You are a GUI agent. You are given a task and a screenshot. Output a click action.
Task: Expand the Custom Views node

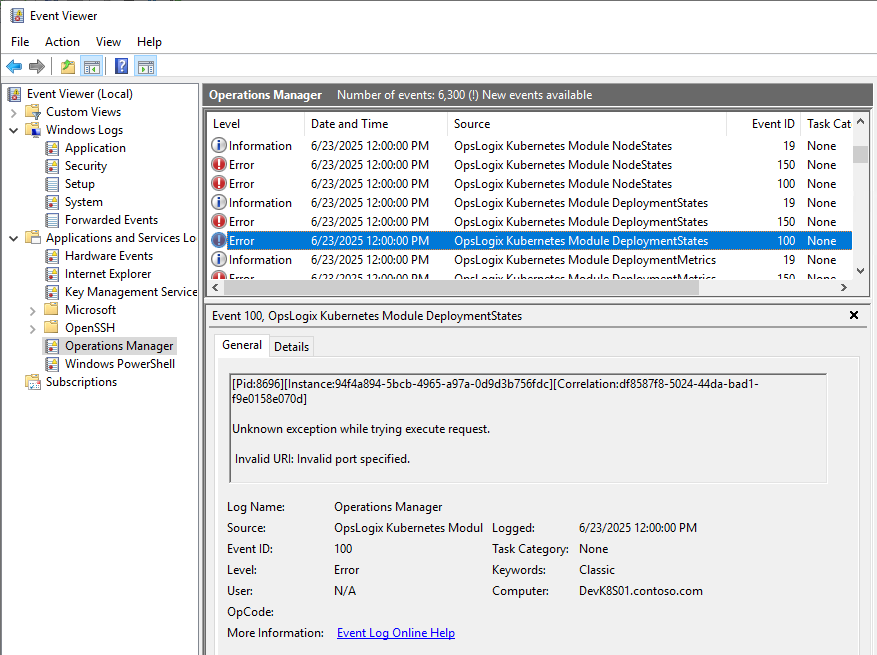[x=14, y=112]
